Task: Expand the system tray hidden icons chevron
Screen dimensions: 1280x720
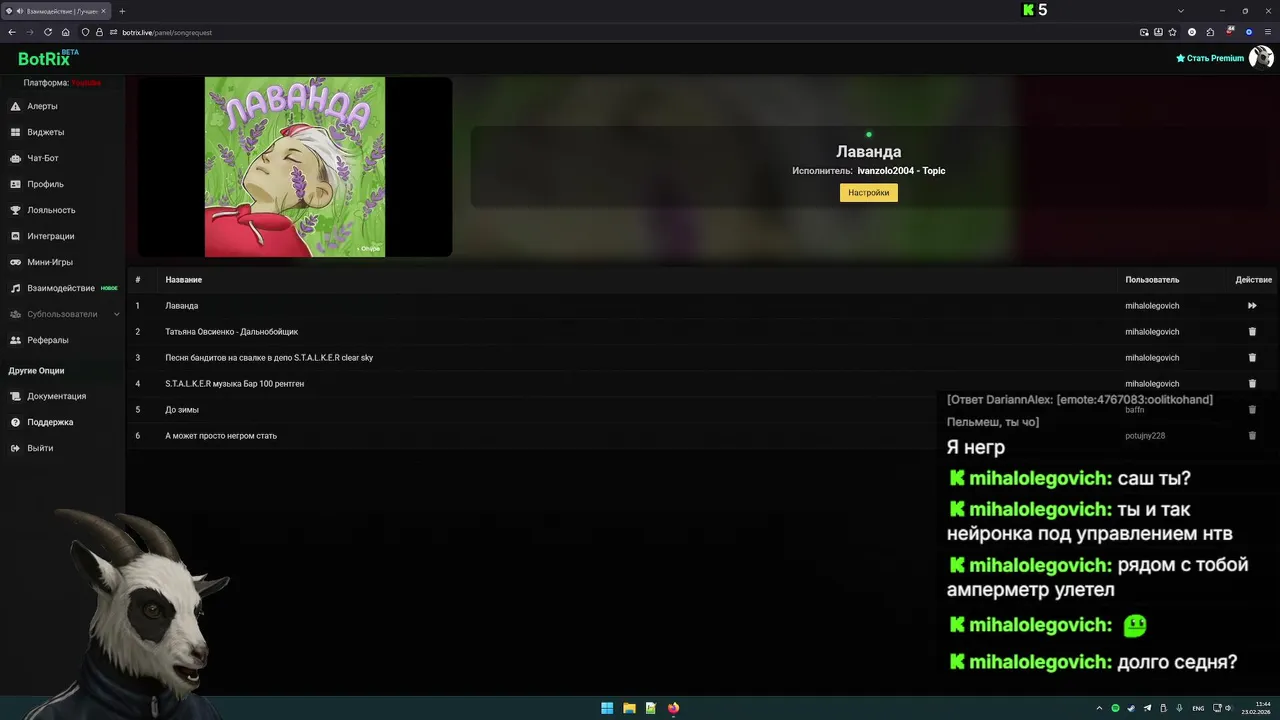Action: [1099, 708]
